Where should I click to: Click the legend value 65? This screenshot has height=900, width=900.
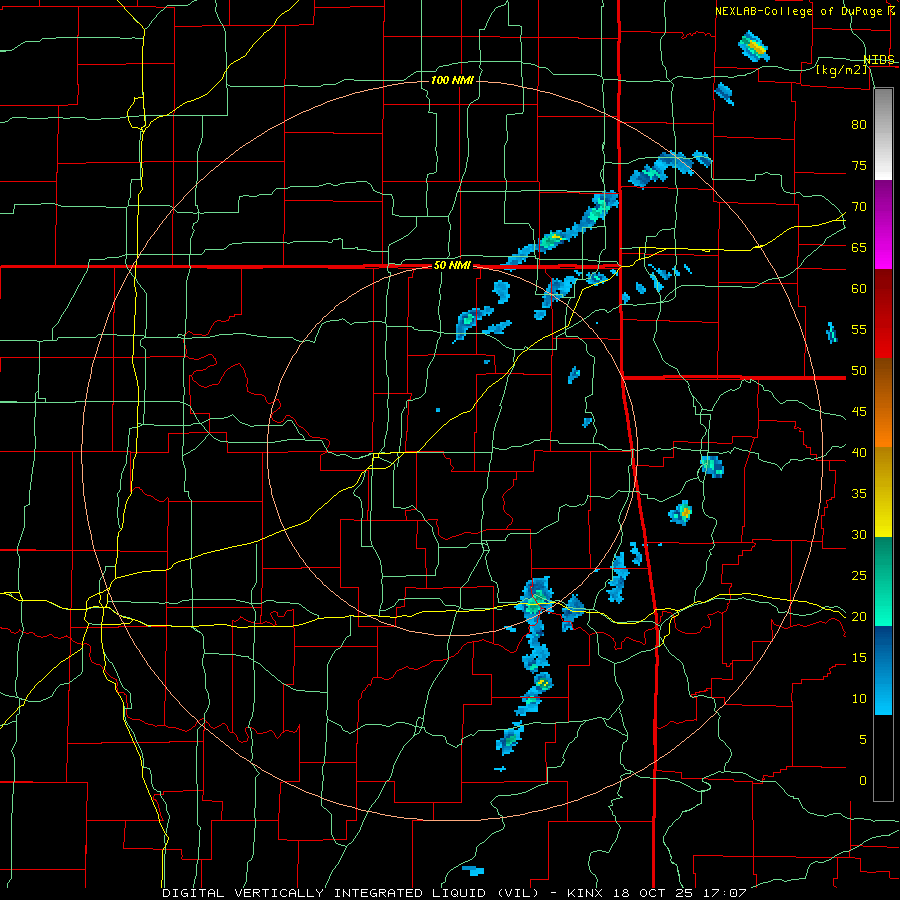click(859, 247)
